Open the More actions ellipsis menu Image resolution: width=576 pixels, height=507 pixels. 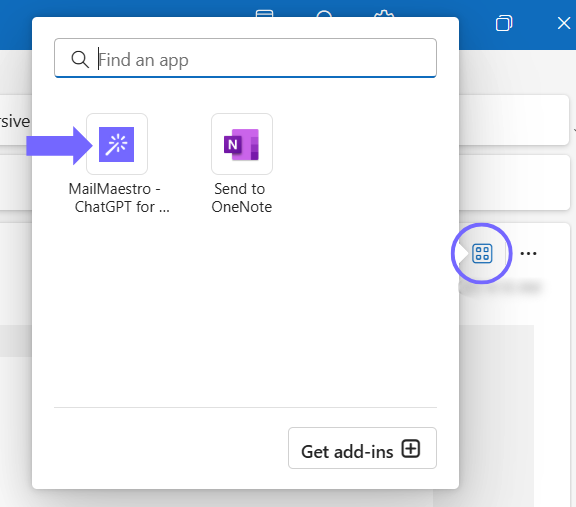(528, 254)
